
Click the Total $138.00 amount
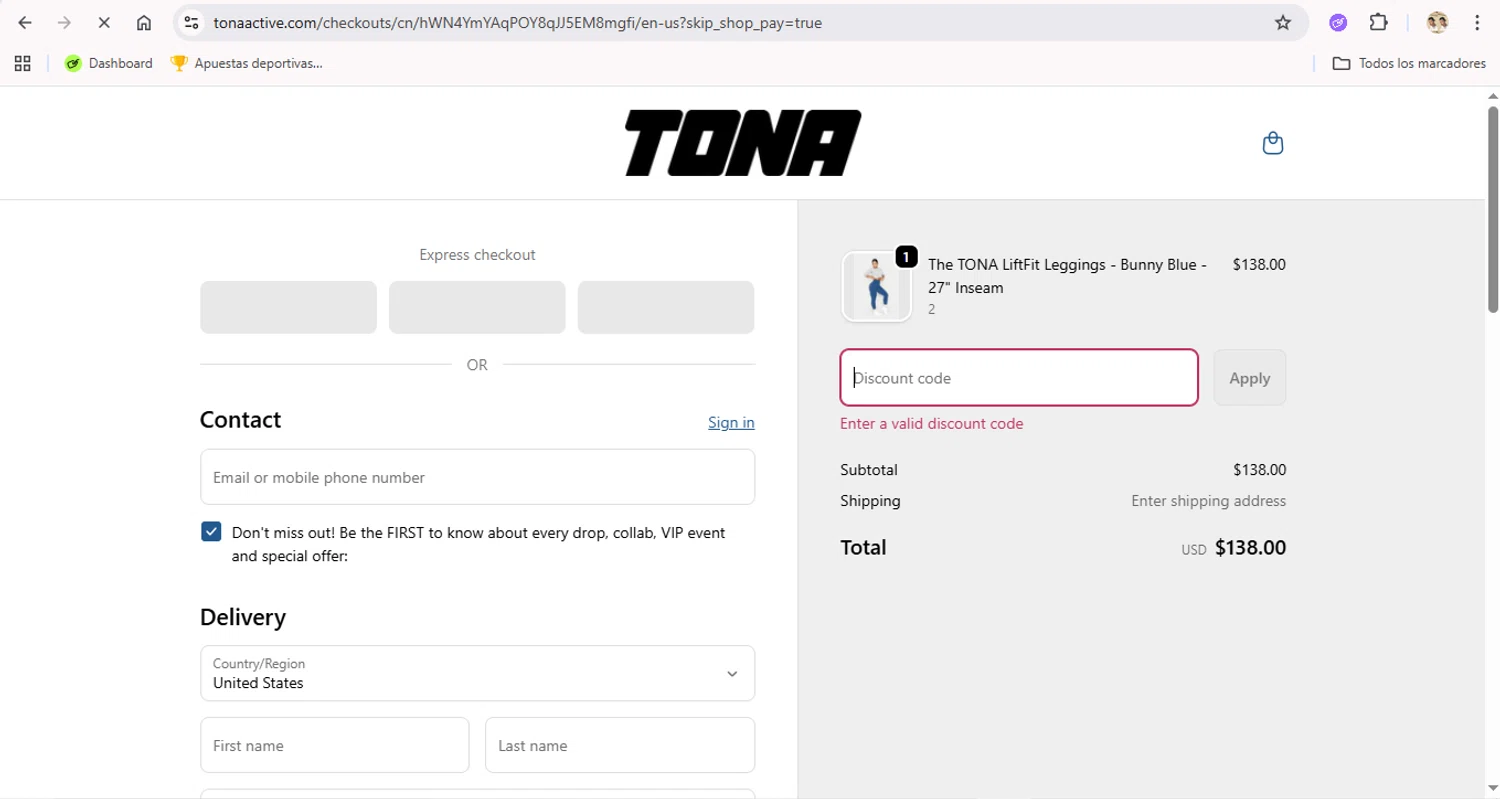point(1250,548)
